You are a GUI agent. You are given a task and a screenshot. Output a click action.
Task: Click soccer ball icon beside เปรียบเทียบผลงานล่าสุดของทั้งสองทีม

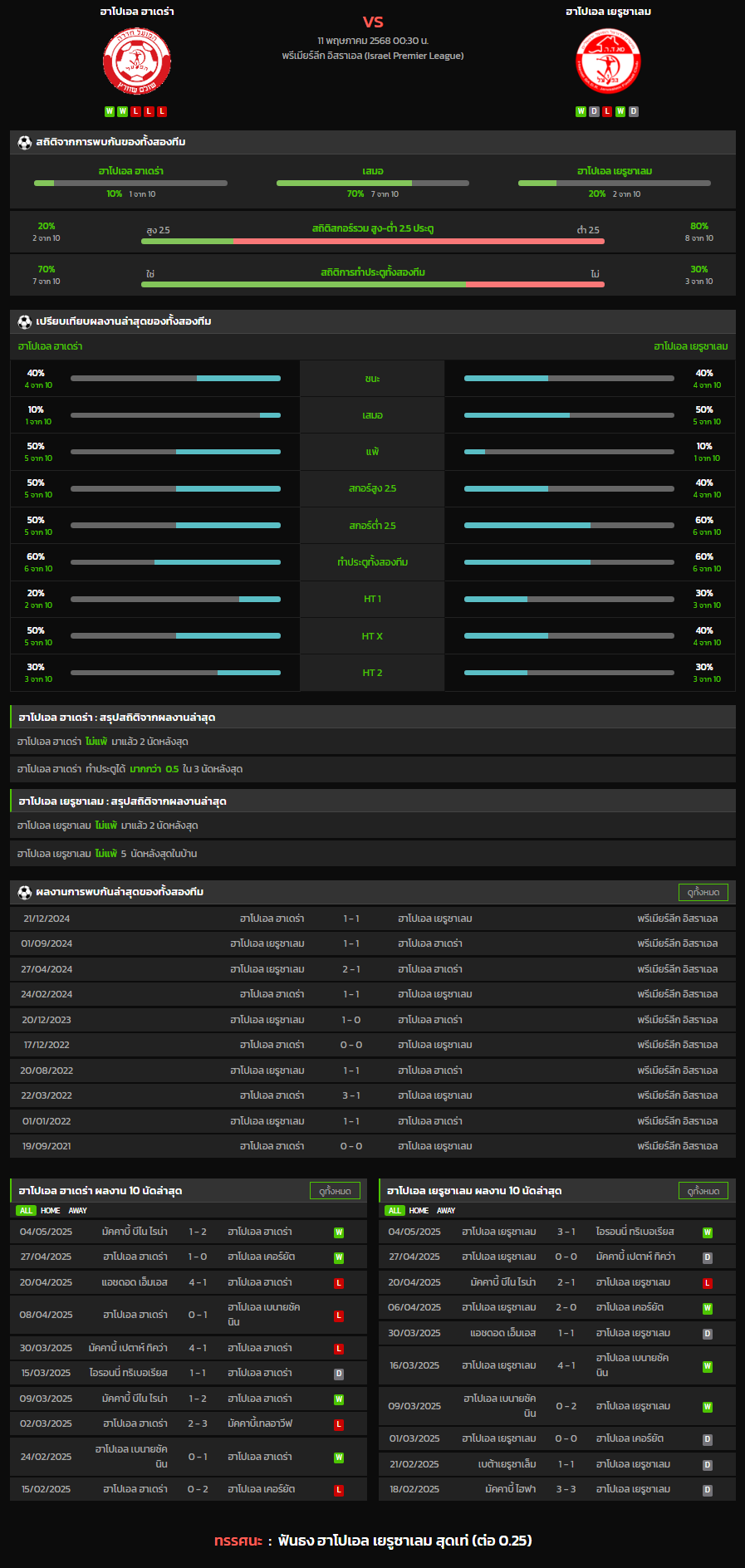tap(25, 321)
